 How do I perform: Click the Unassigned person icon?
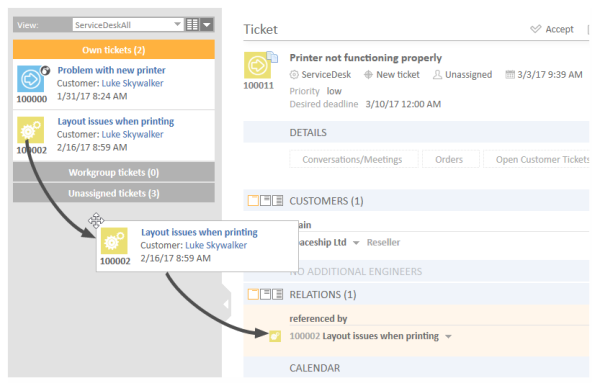(x=437, y=75)
